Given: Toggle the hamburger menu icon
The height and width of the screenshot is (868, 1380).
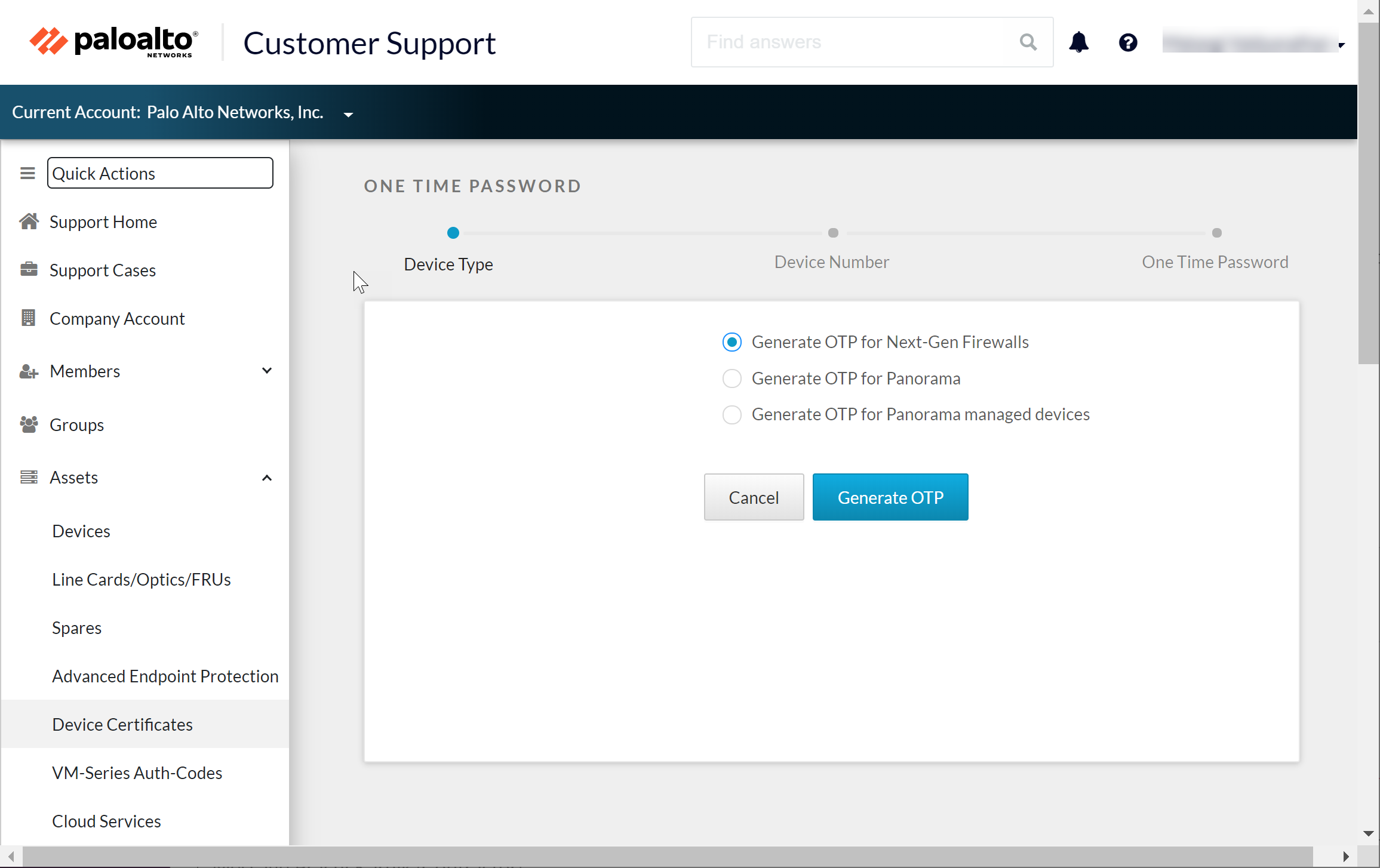Looking at the screenshot, I should (x=27, y=173).
